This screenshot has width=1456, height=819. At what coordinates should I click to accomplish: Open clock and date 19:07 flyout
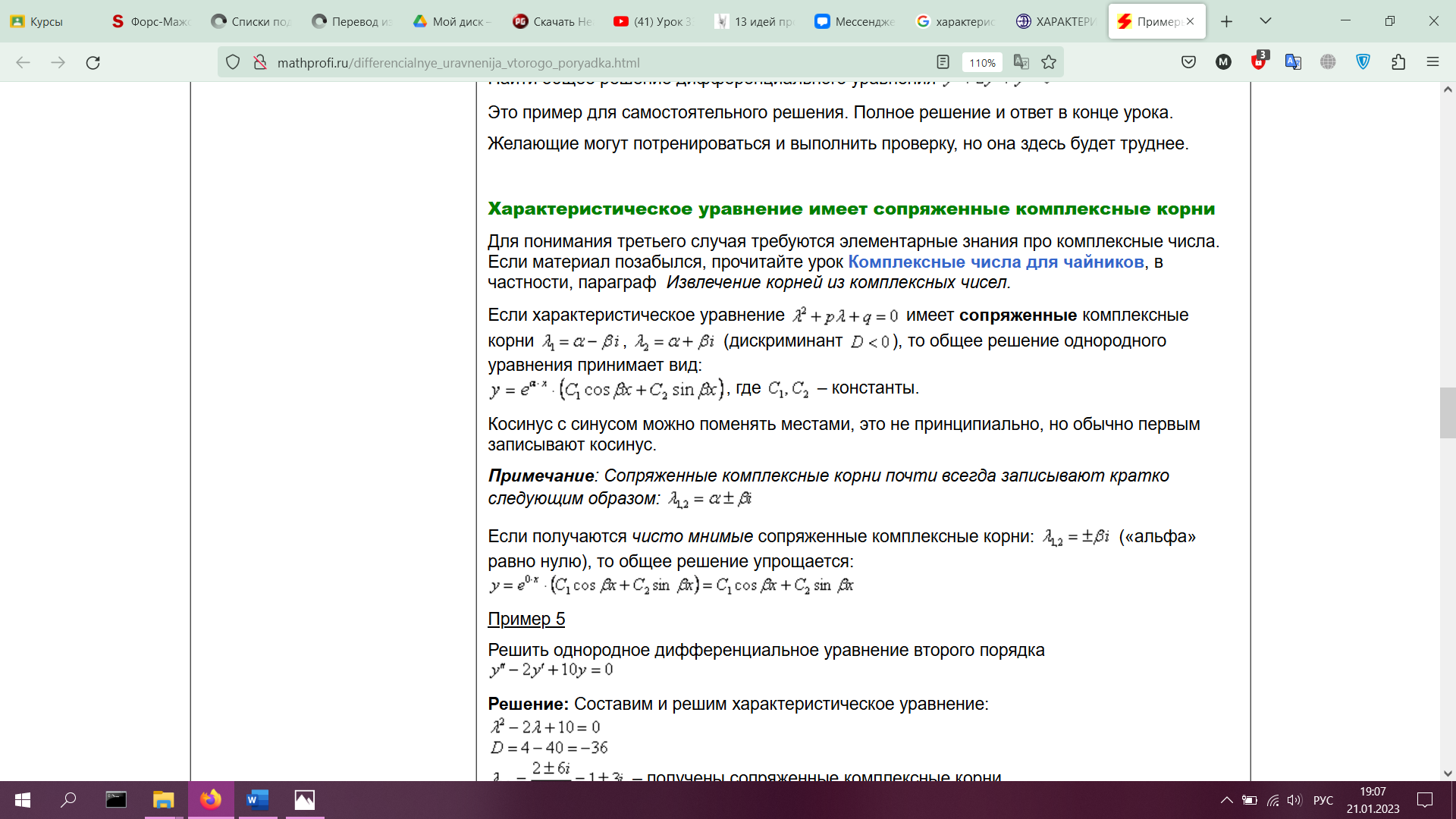[1373, 800]
